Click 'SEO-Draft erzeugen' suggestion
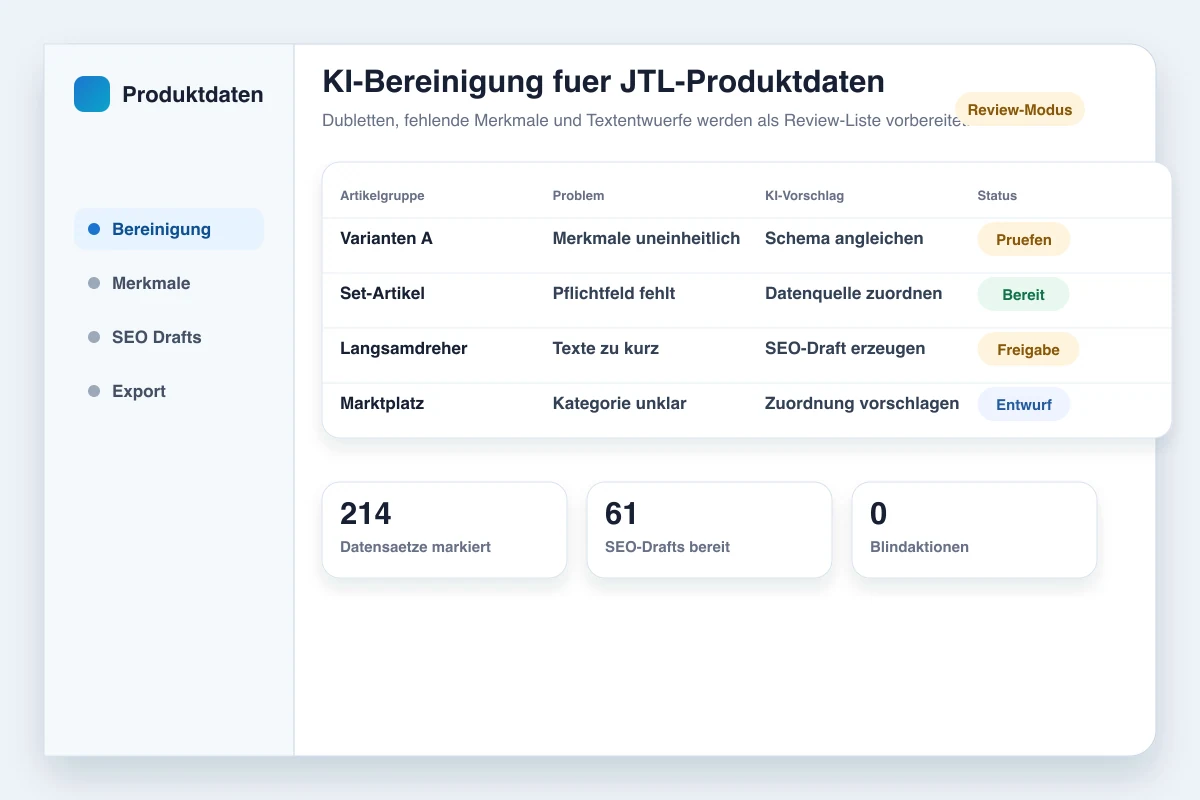 coord(845,348)
